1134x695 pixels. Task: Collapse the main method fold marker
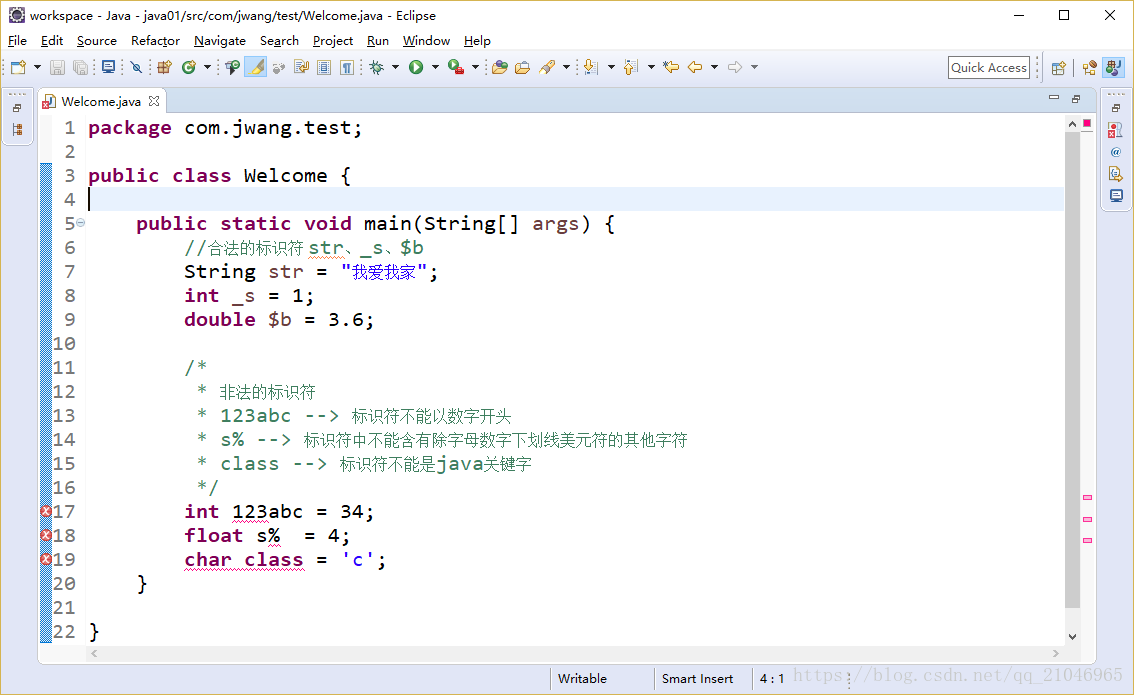point(80,223)
